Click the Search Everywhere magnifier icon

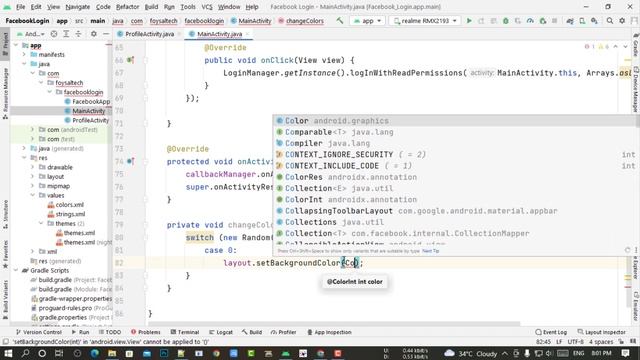tap(610, 20)
